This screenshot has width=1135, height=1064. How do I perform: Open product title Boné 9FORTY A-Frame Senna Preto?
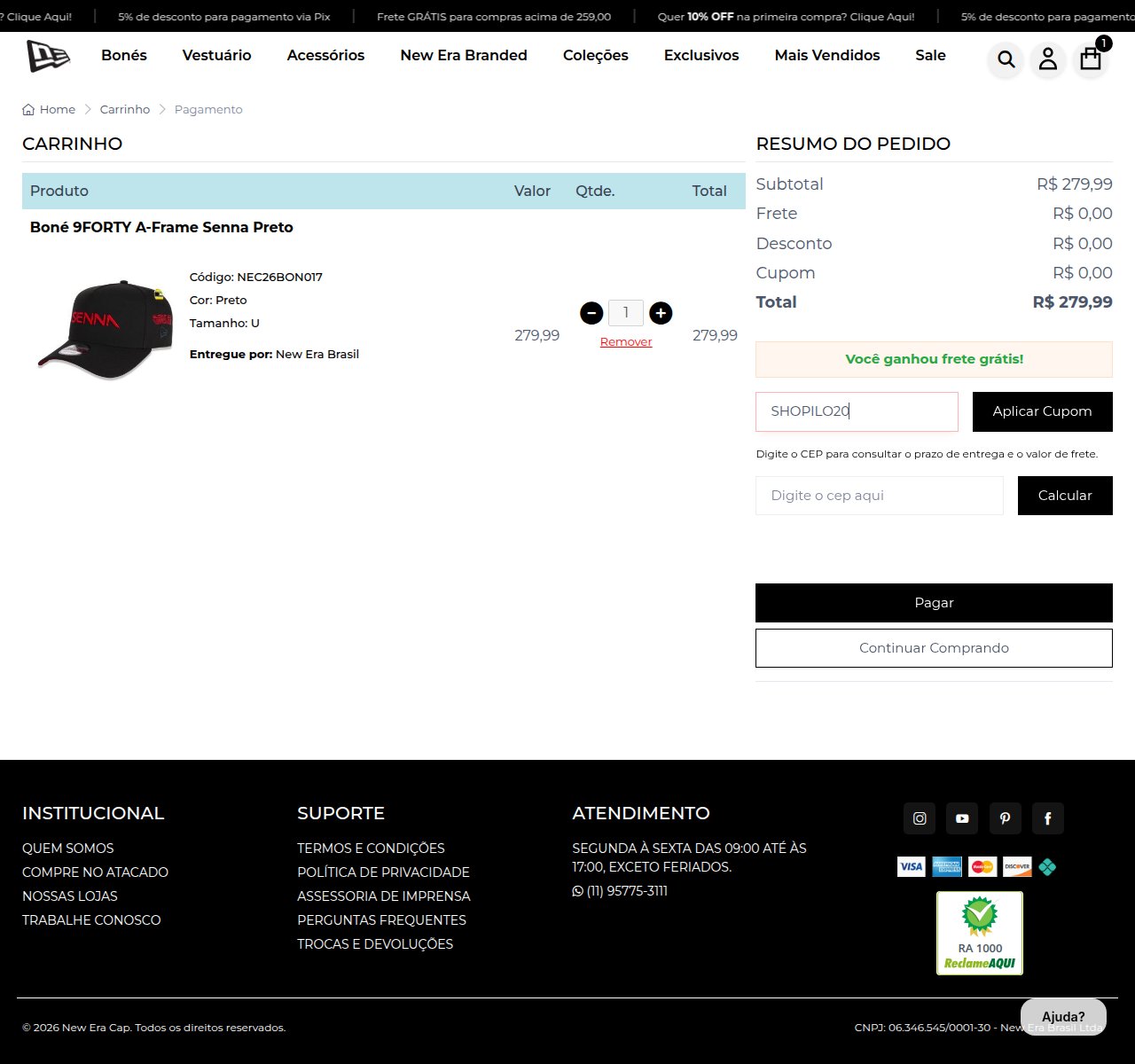click(161, 227)
